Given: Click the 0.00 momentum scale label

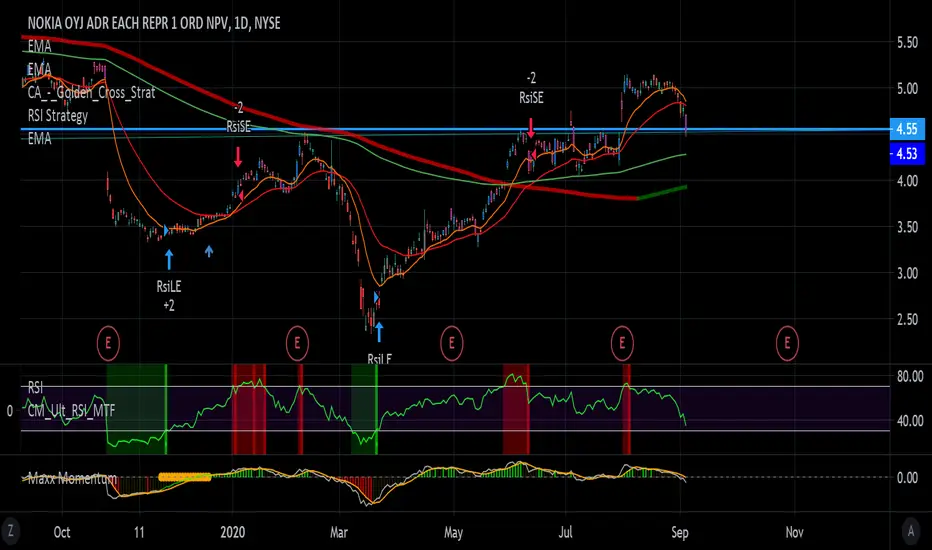Looking at the screenshot, I should [907, 477].
